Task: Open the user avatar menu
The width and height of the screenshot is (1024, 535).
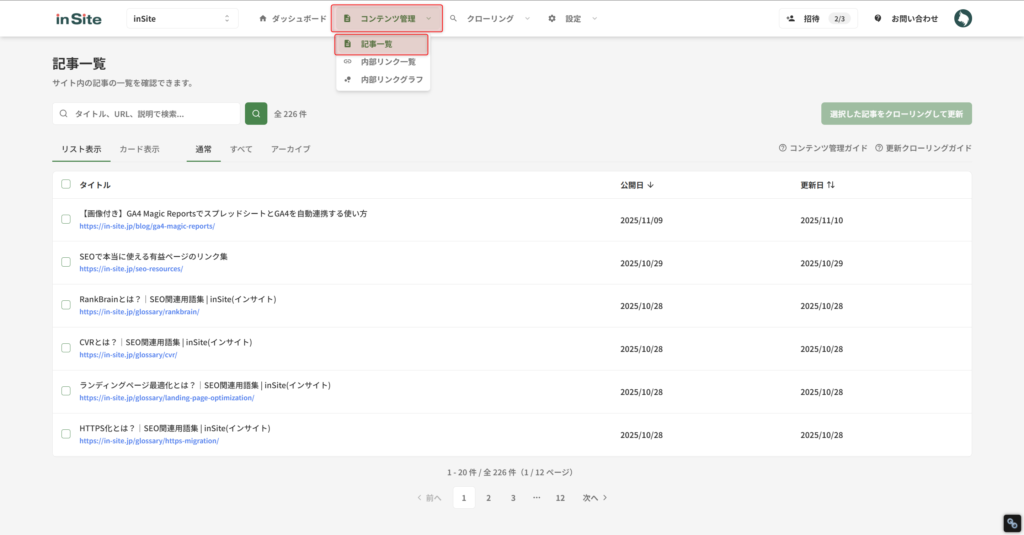Action: coord(963,18)
